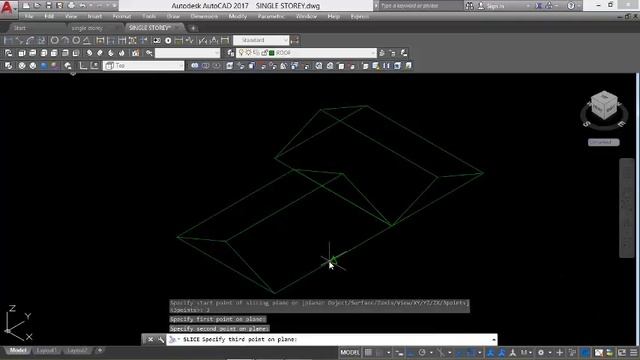Select the Union solid editing icon
This screenshot has width=640, height=360.
click(195, 66)
